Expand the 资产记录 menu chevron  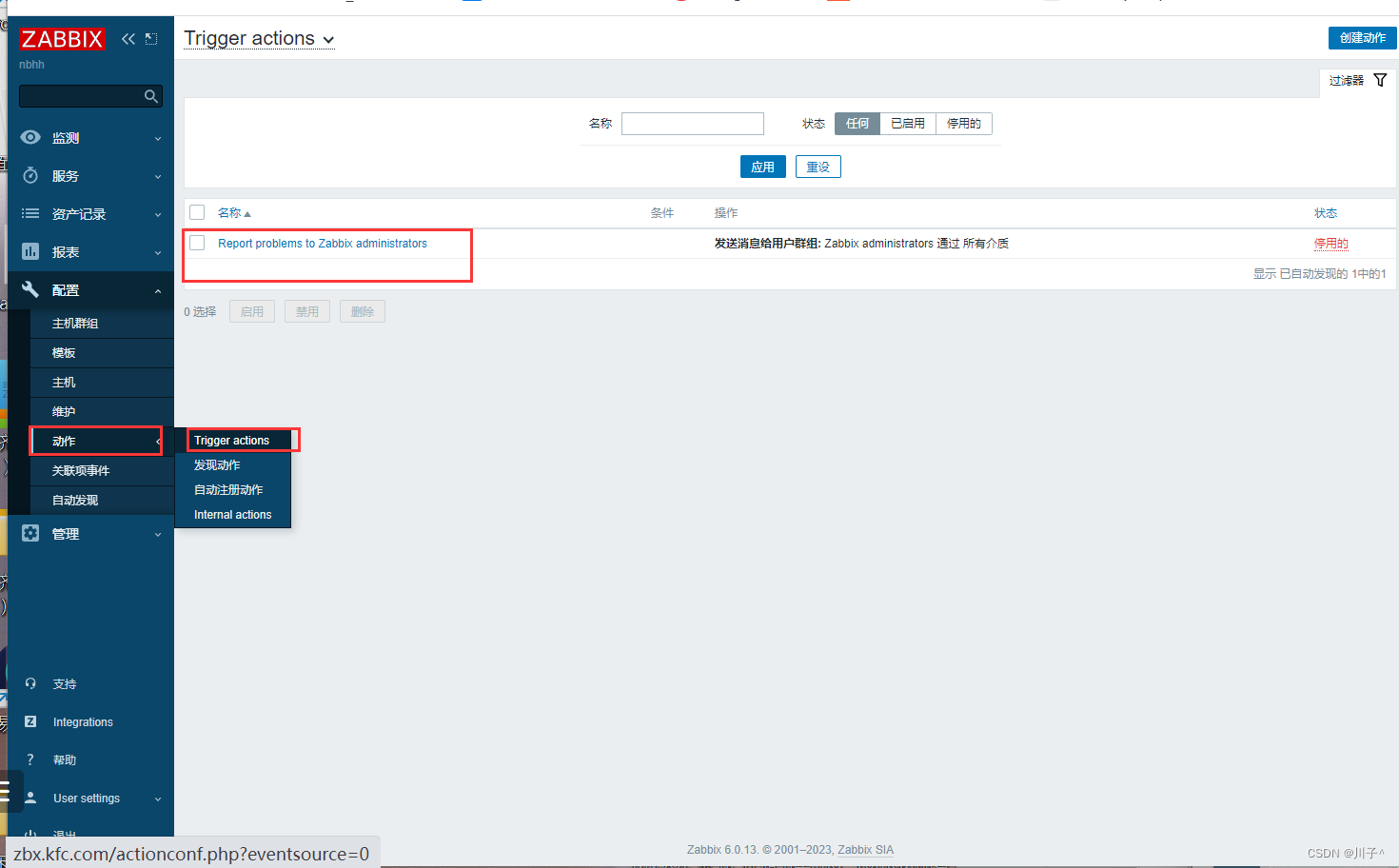(x=158, y=214)
